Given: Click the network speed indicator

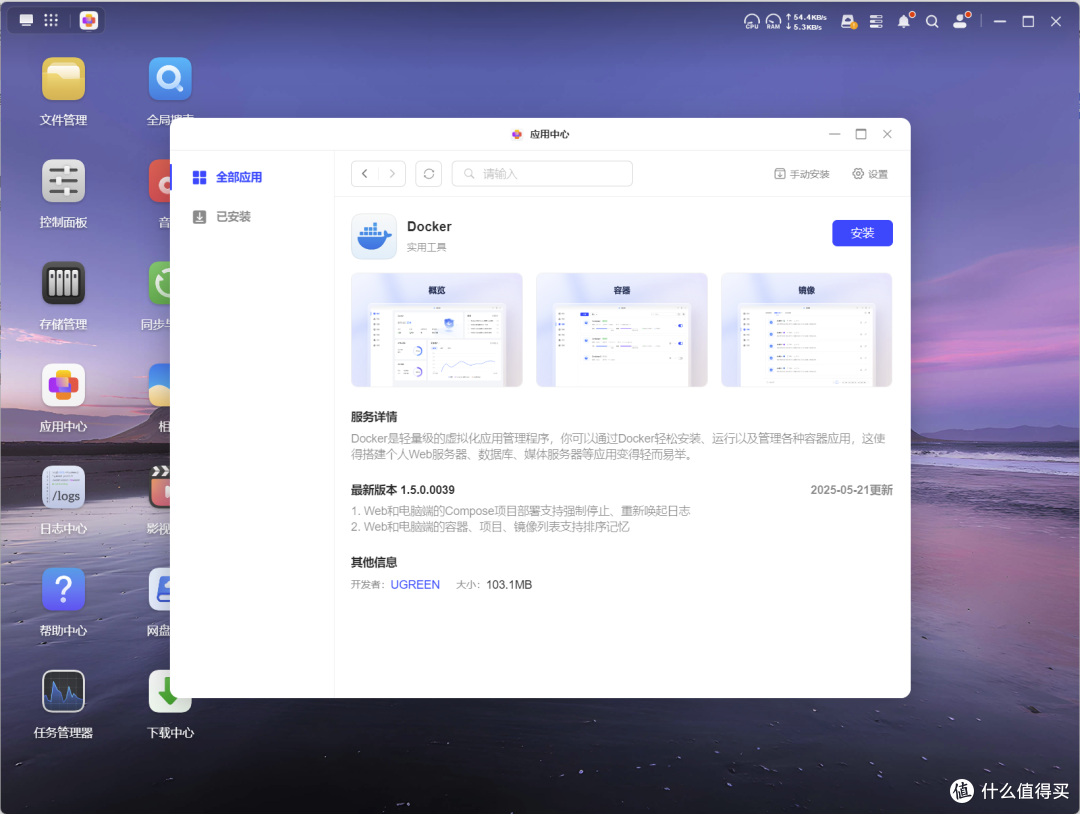Looking at the screenshot, I should click(807, 21).
